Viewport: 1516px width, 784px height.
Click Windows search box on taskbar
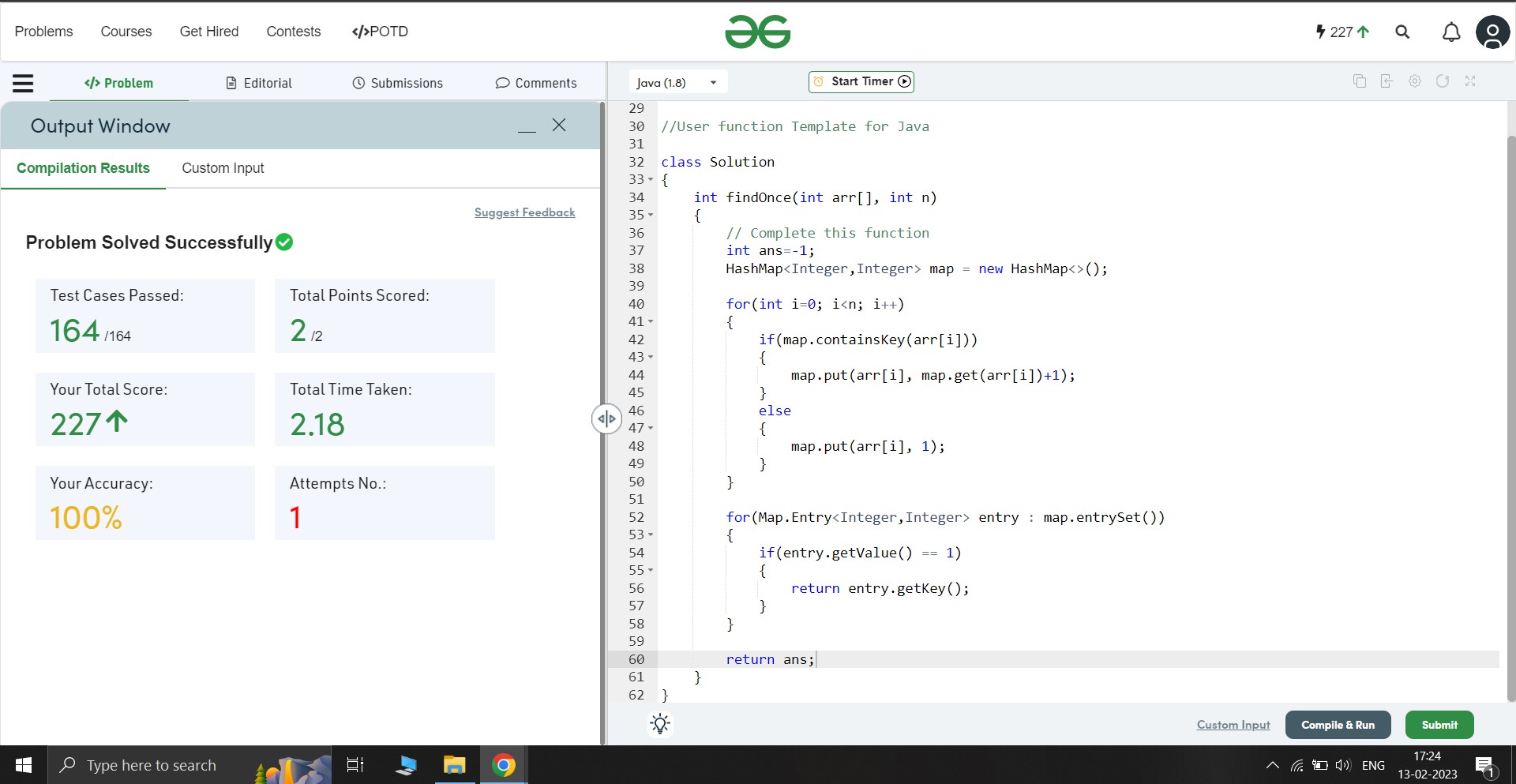tap(189, 765)
